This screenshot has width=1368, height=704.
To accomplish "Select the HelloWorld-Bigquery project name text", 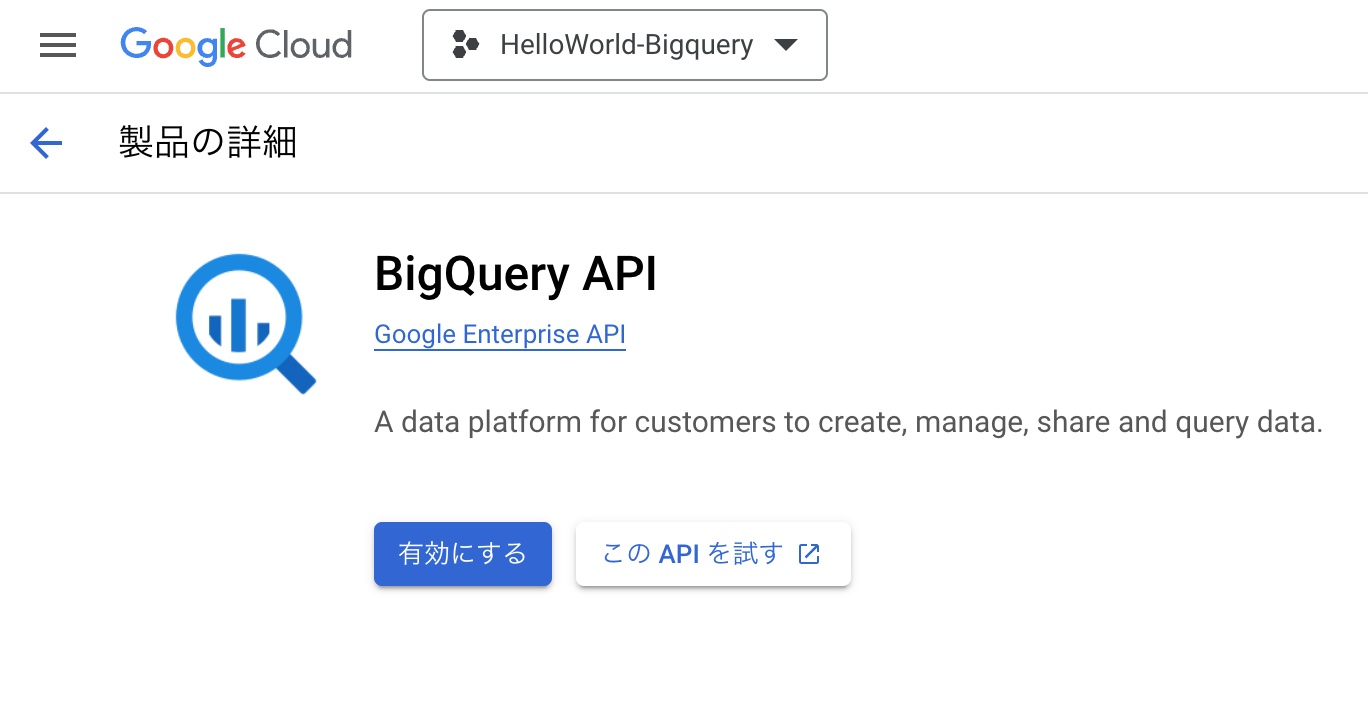I will [626, 45].
